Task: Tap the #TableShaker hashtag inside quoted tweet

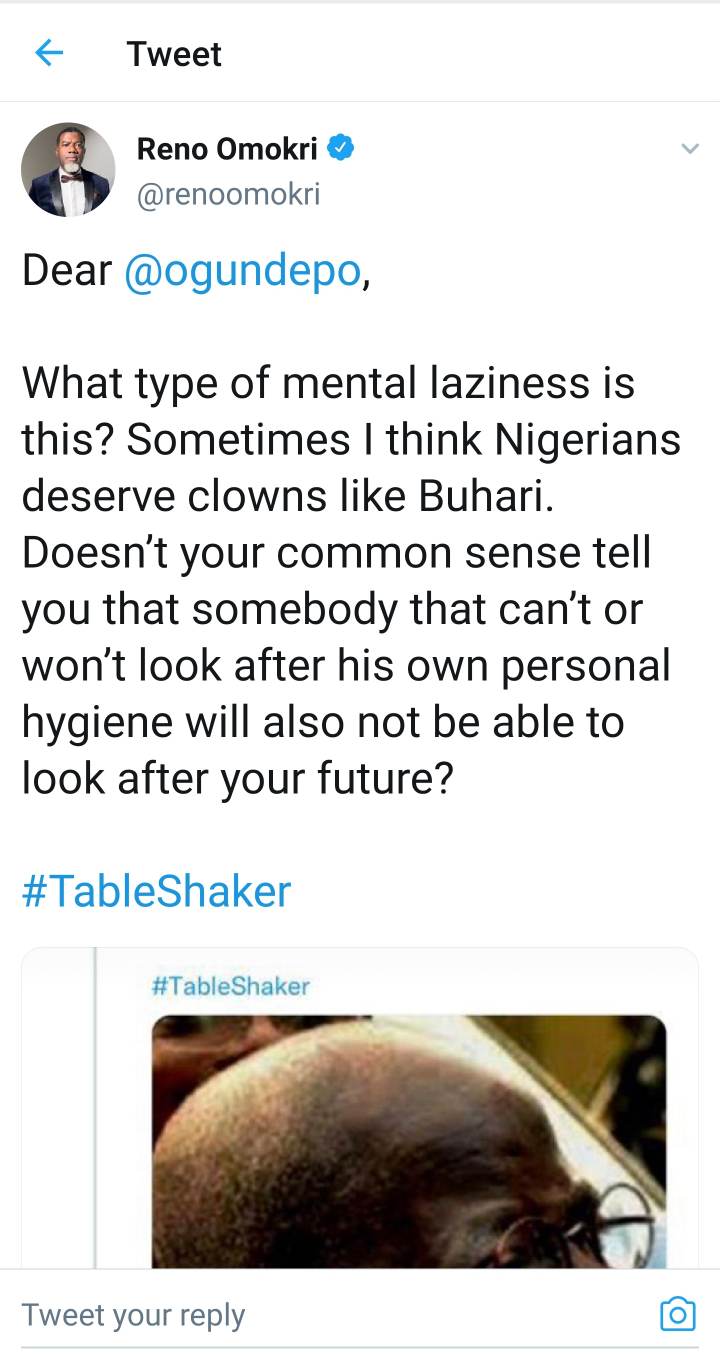Action: coord(231,987)
